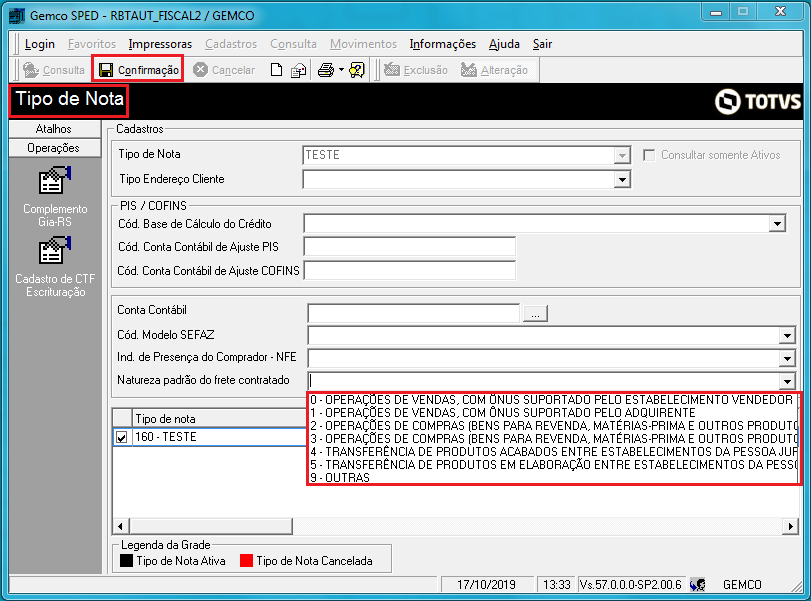Click the Conta Contábil browse ellipsis button
The image size is (811, 601).
[535, 313]
